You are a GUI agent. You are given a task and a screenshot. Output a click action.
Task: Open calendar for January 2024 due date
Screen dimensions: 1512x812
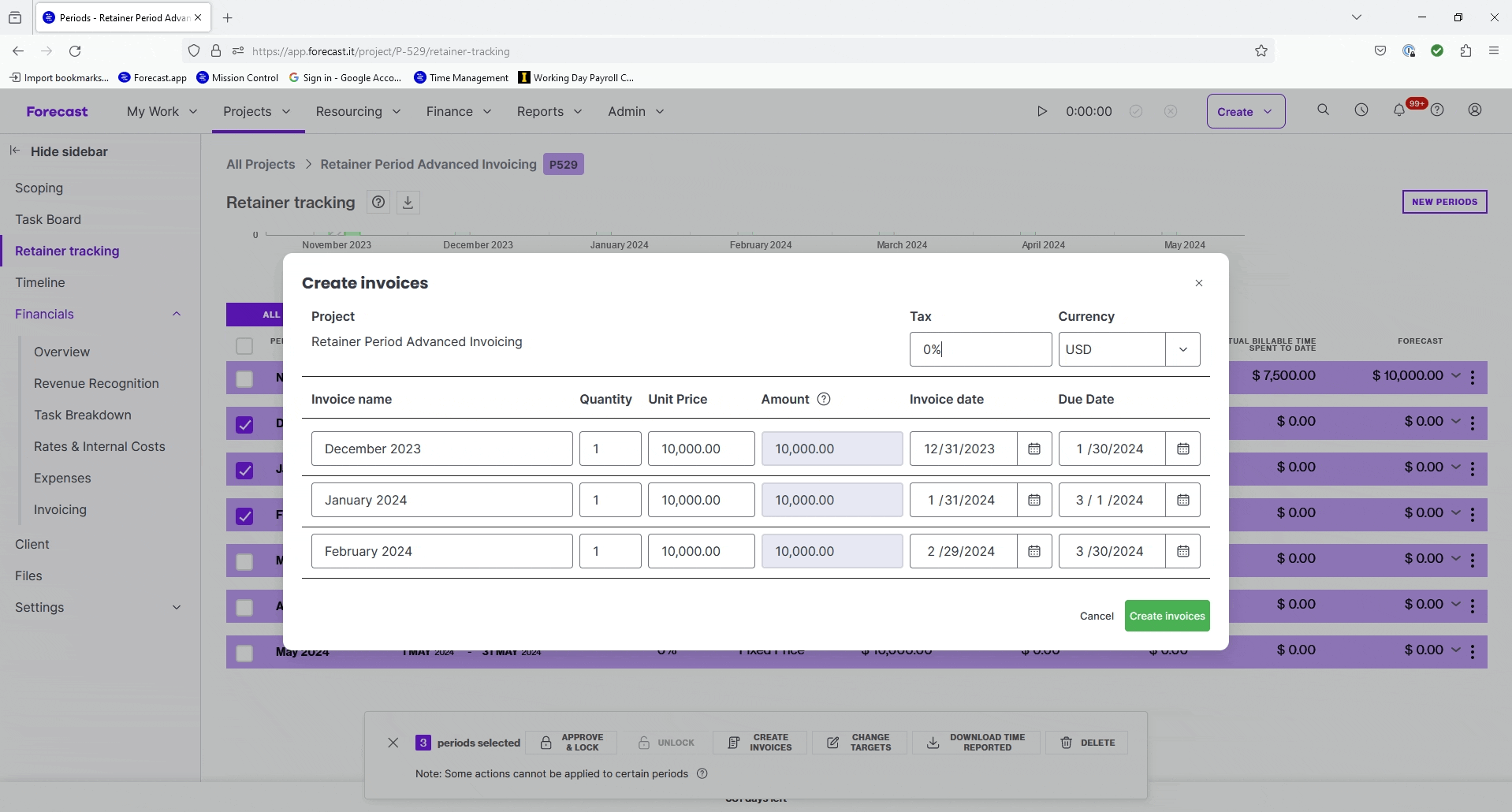click(1183, 500)
